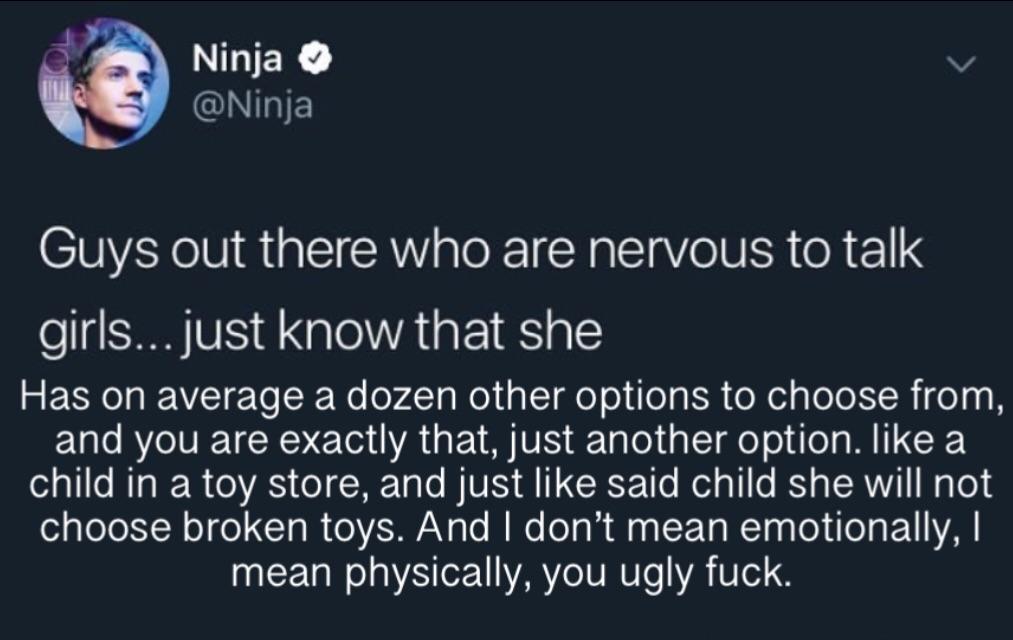Viewport: 1013px width, 640px height.
Task: Click the line starting "child in a toy"
Action: [510, 485]
